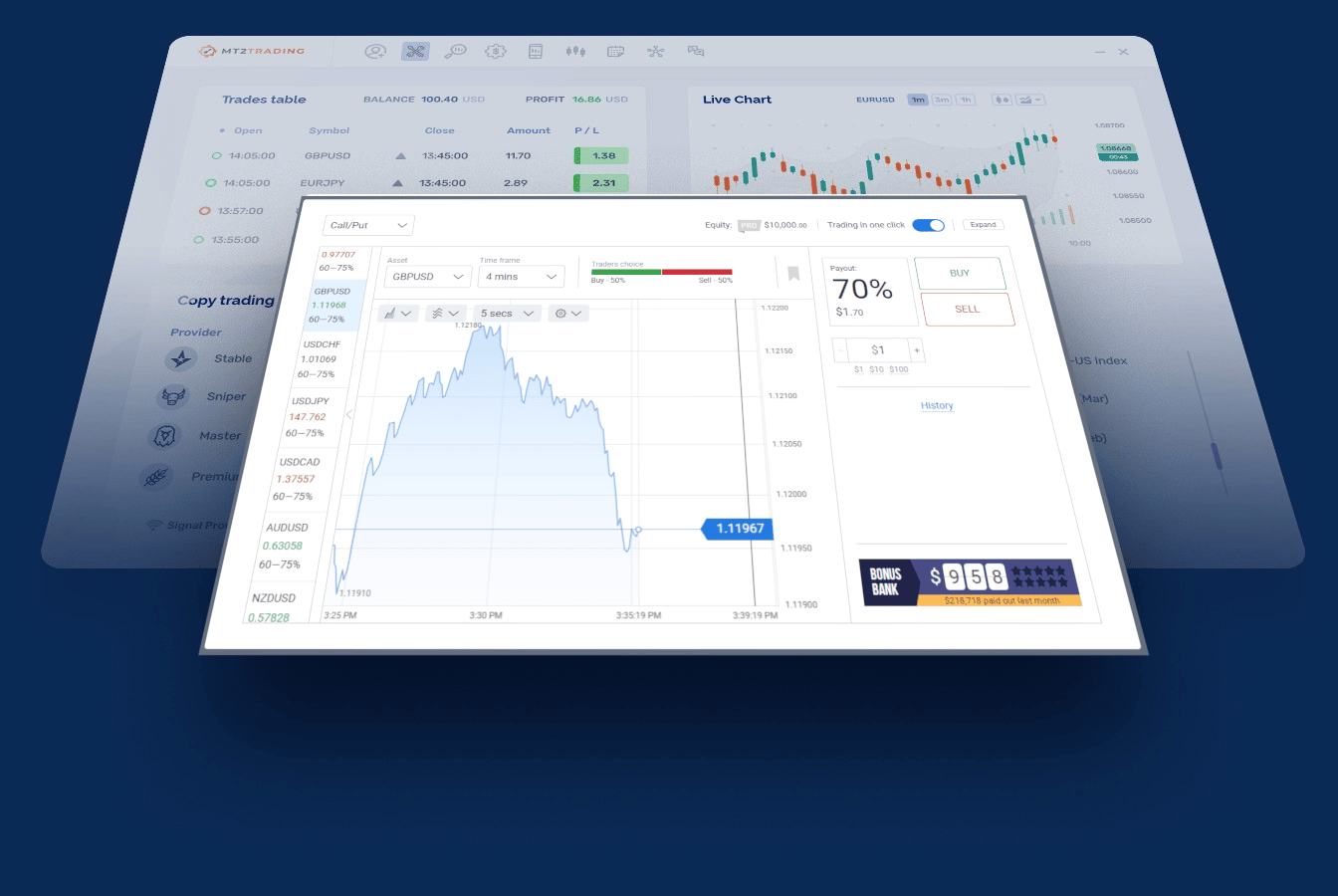Select the candlestick style icon in Live Chart
1338x896 pixels.
click(1002, 100)
